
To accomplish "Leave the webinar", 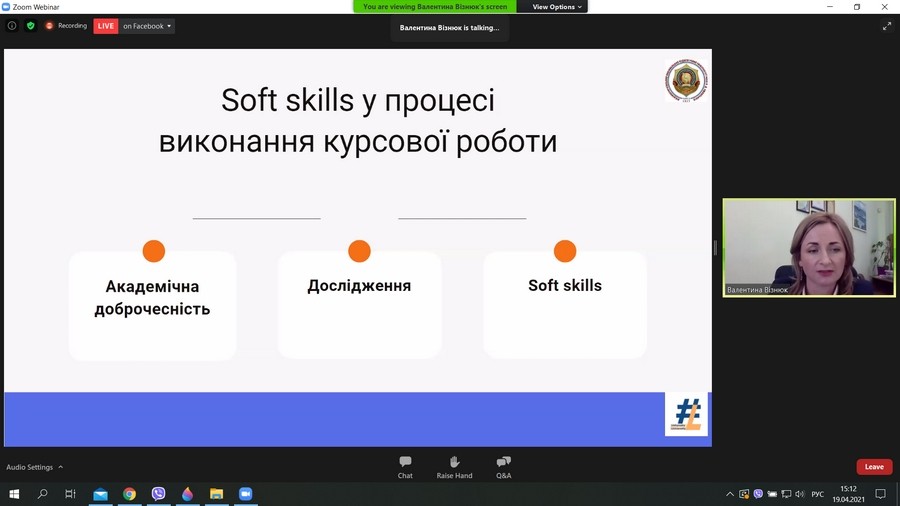I will pyautogui.click(x=874, y=466).
